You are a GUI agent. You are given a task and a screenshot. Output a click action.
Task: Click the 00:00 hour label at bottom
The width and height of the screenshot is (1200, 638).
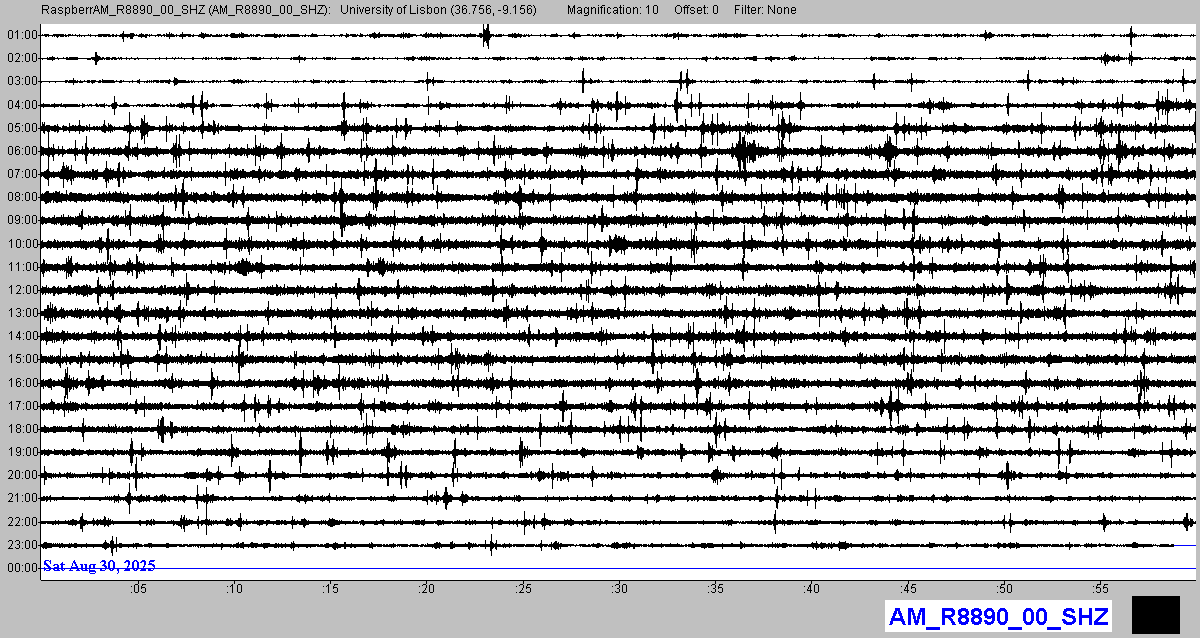tap(21, 568)
